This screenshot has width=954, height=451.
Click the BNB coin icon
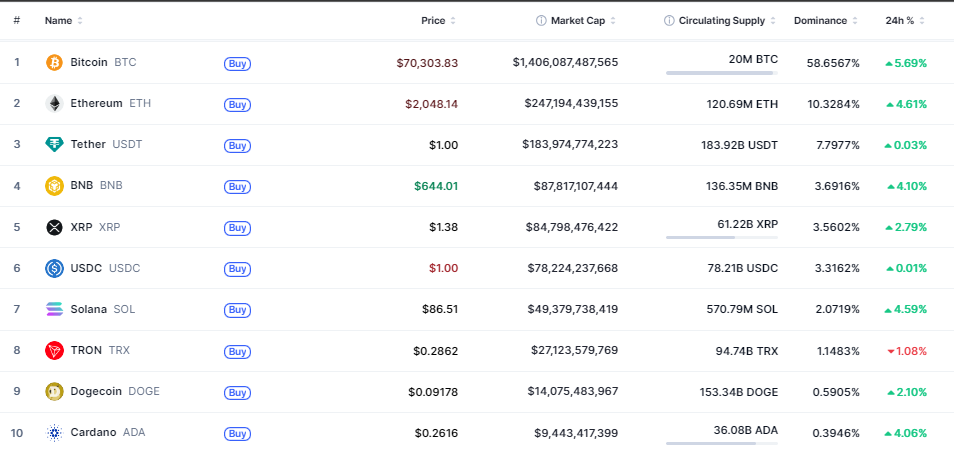[54, 185]
